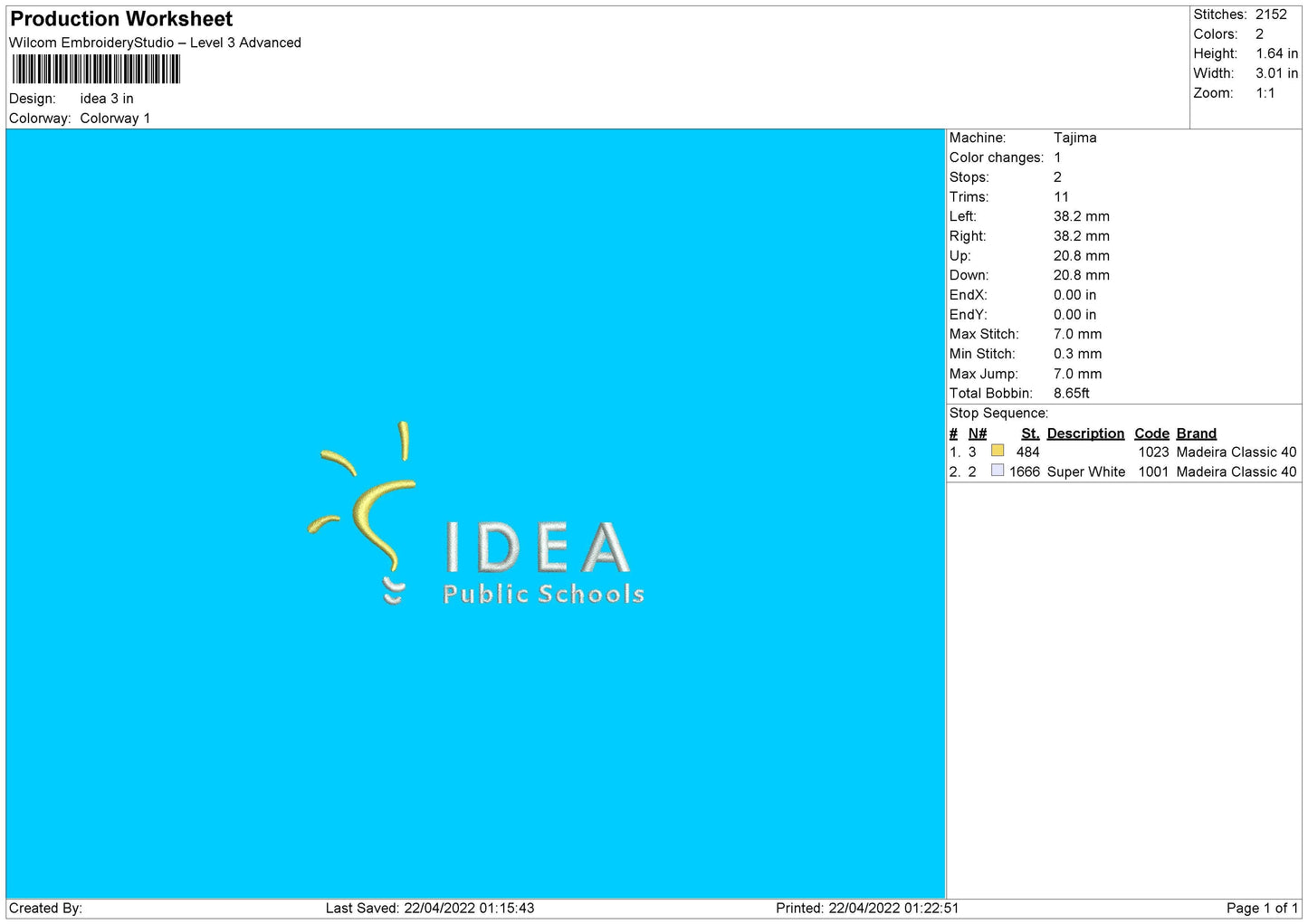Select 'Madeira Classic 40' in row 1
Viewport: 1308px width, 924px height.
1236,452
